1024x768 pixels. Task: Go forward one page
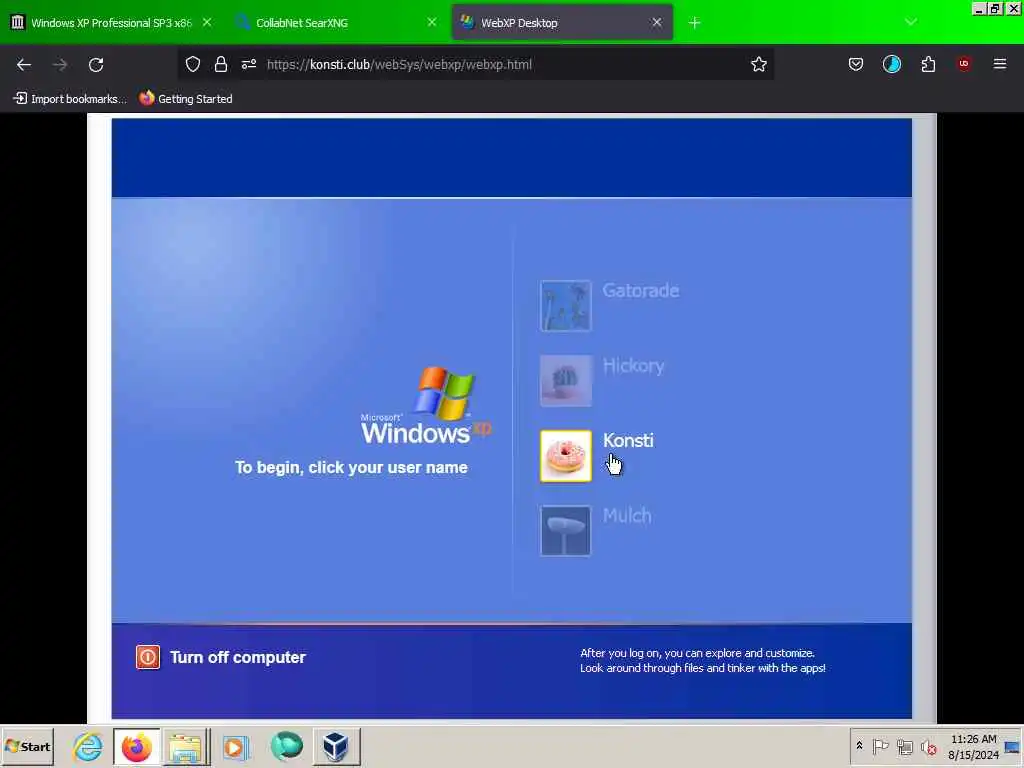point(60,65)
